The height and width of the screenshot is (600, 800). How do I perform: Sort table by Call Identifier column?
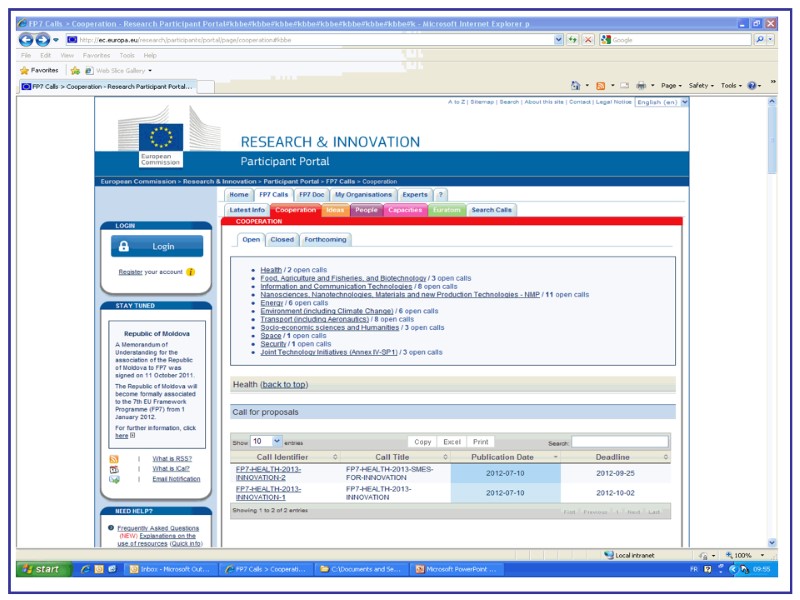coord(285,457)
